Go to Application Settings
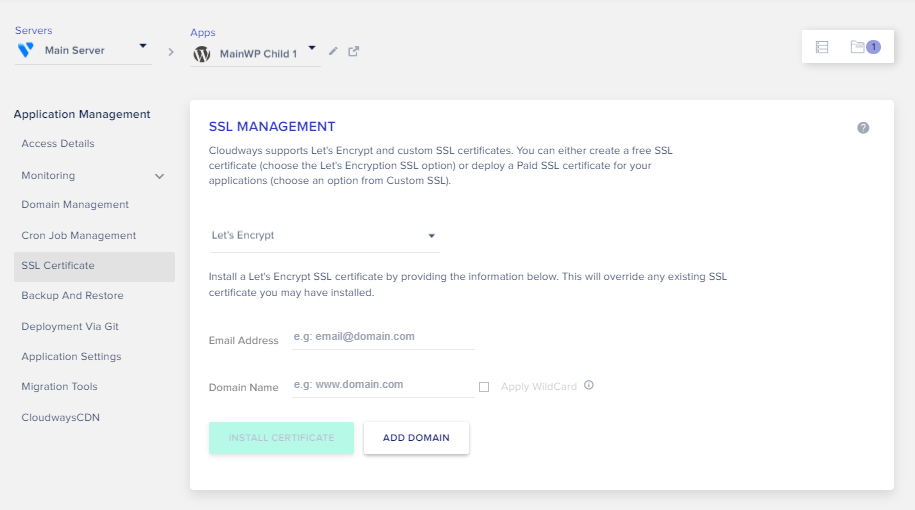915x510 pixels. coord(71,357)
